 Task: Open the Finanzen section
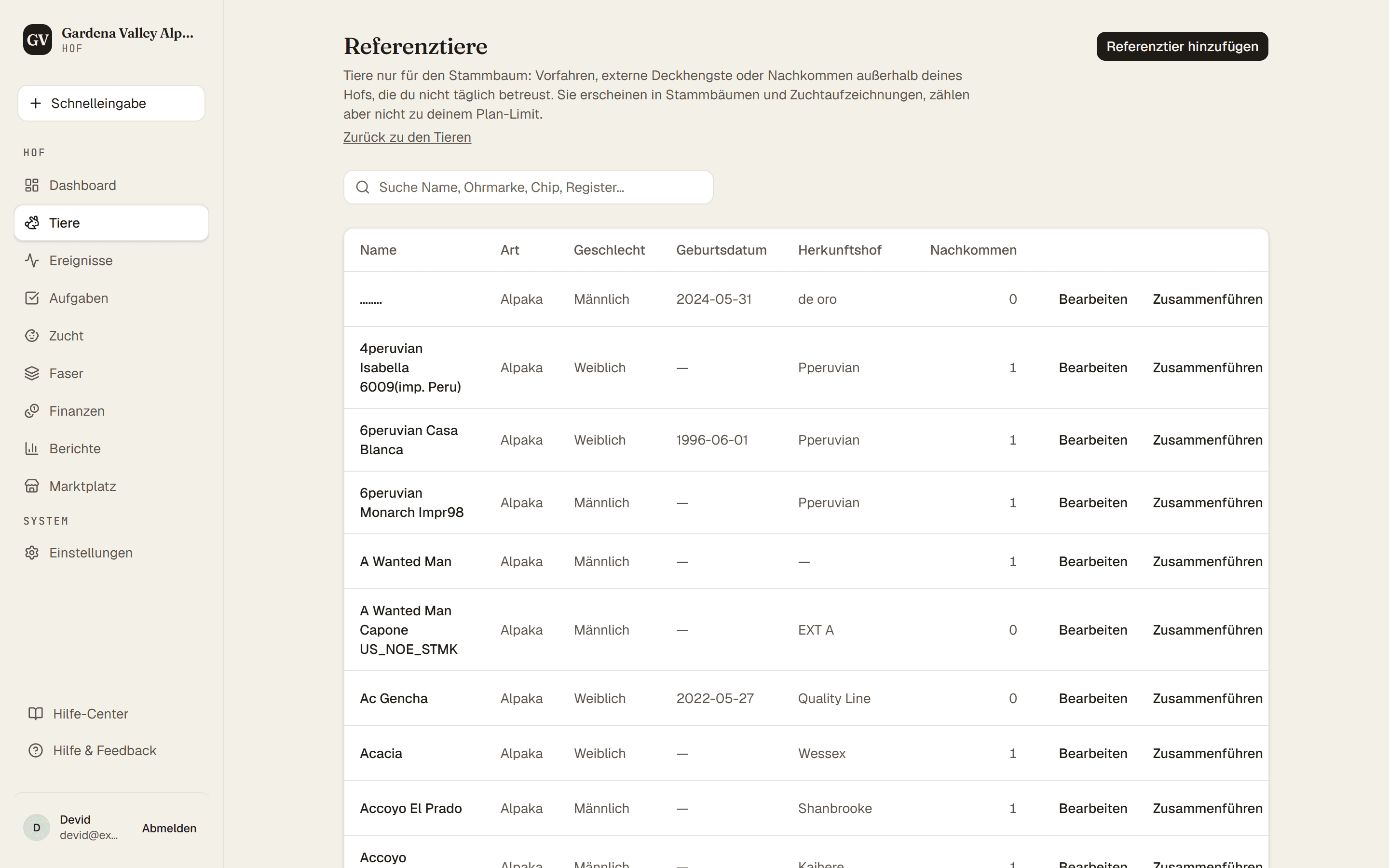pyautogui.click(x=111, y=411)
